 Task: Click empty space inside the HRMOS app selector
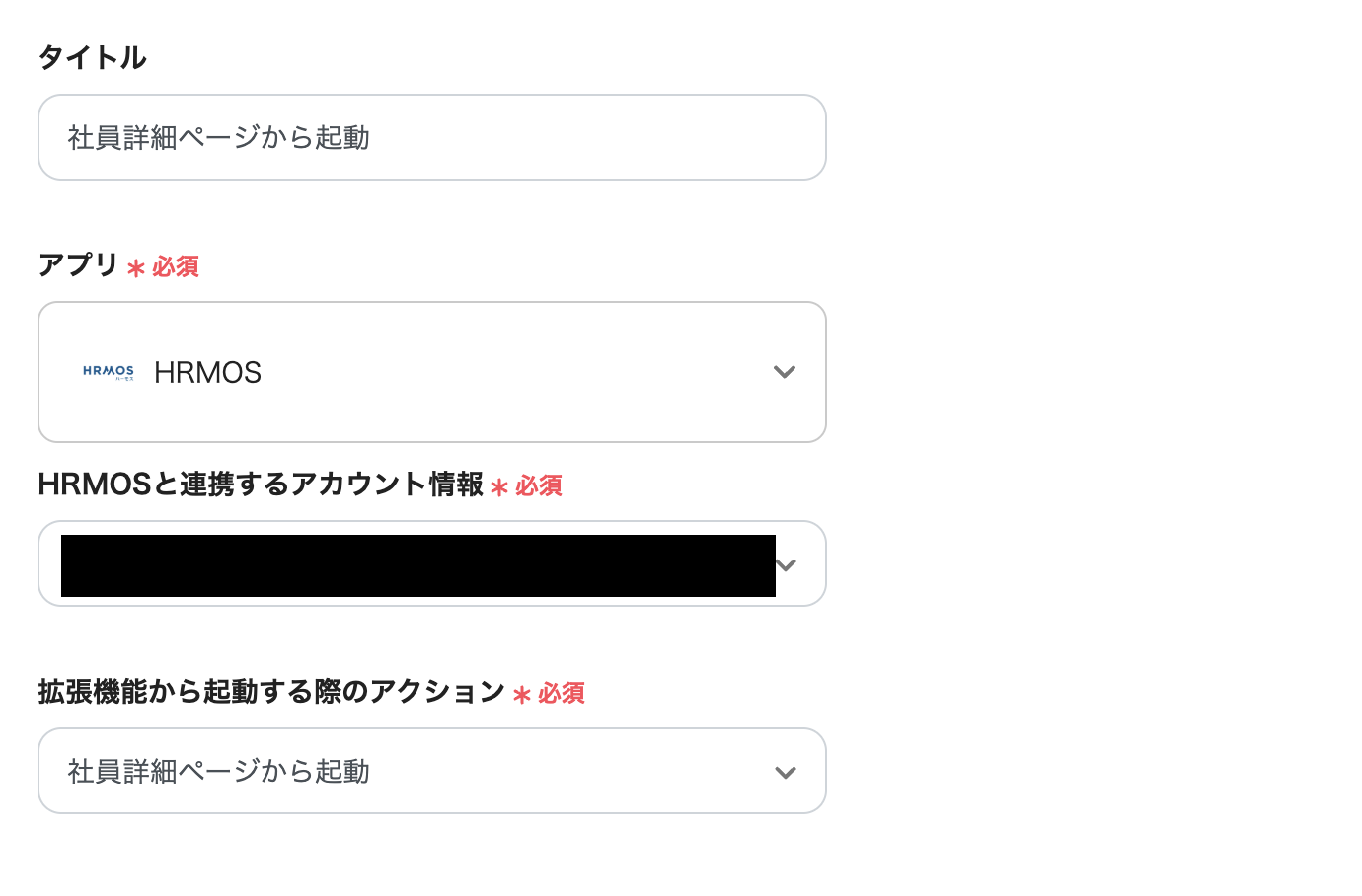(x=513, y=372)
